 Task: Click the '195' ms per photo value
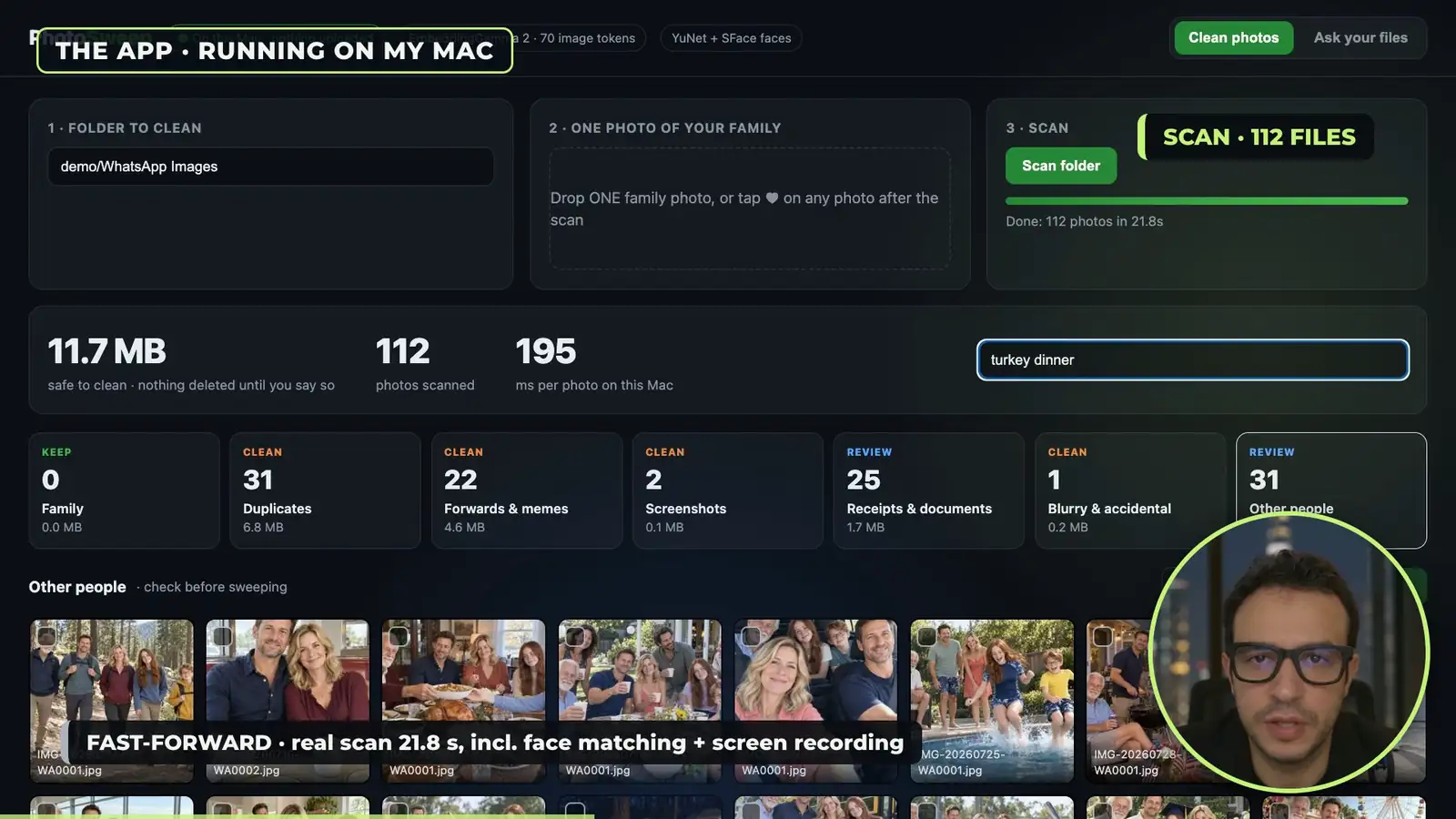[546, 351]
